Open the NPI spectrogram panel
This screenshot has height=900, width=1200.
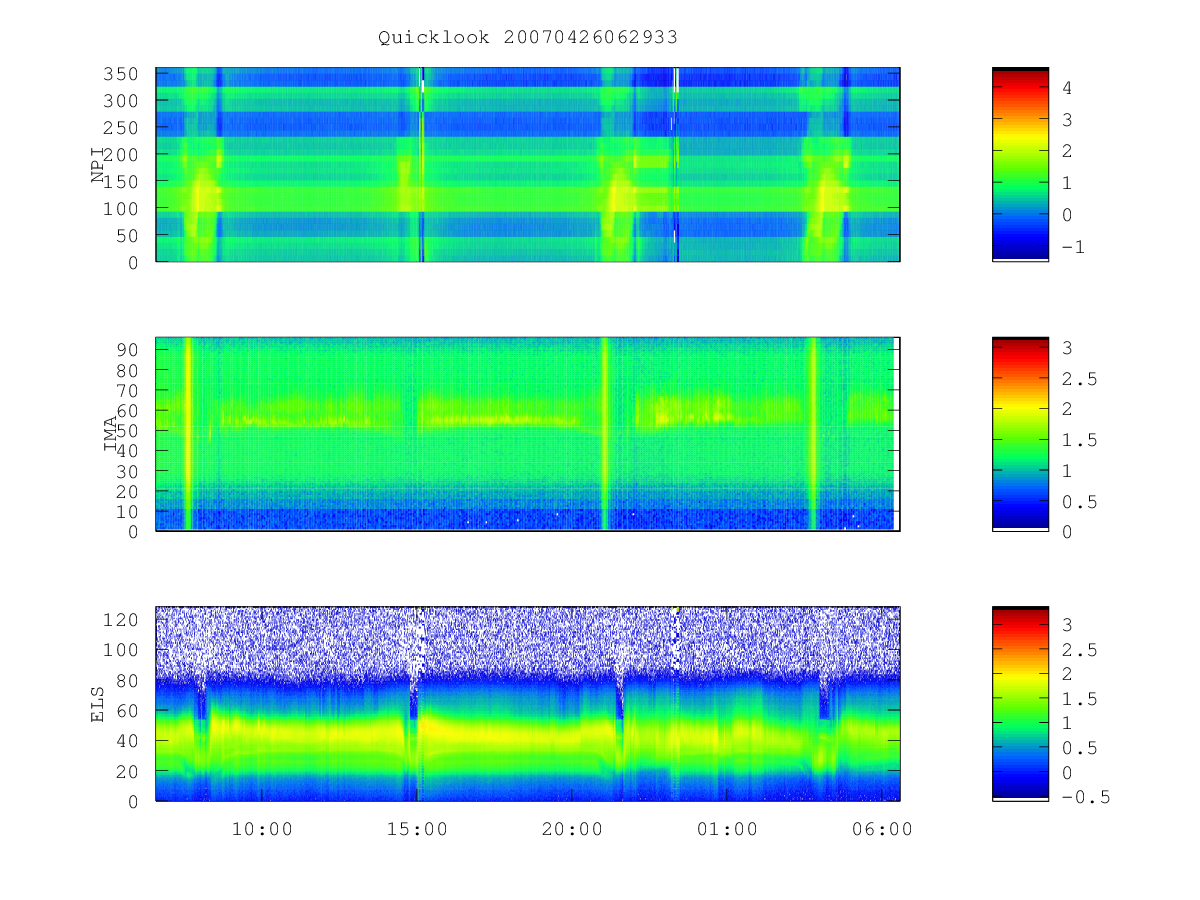528,165
